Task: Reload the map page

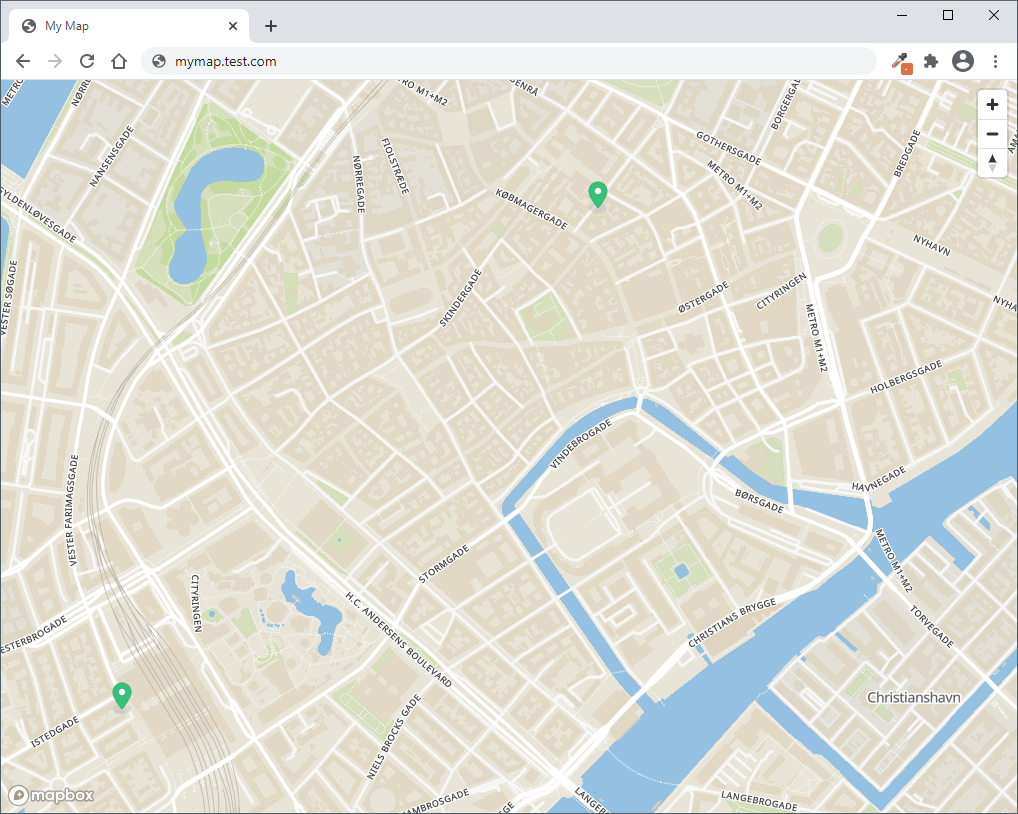Action: (x=87, y=61)
